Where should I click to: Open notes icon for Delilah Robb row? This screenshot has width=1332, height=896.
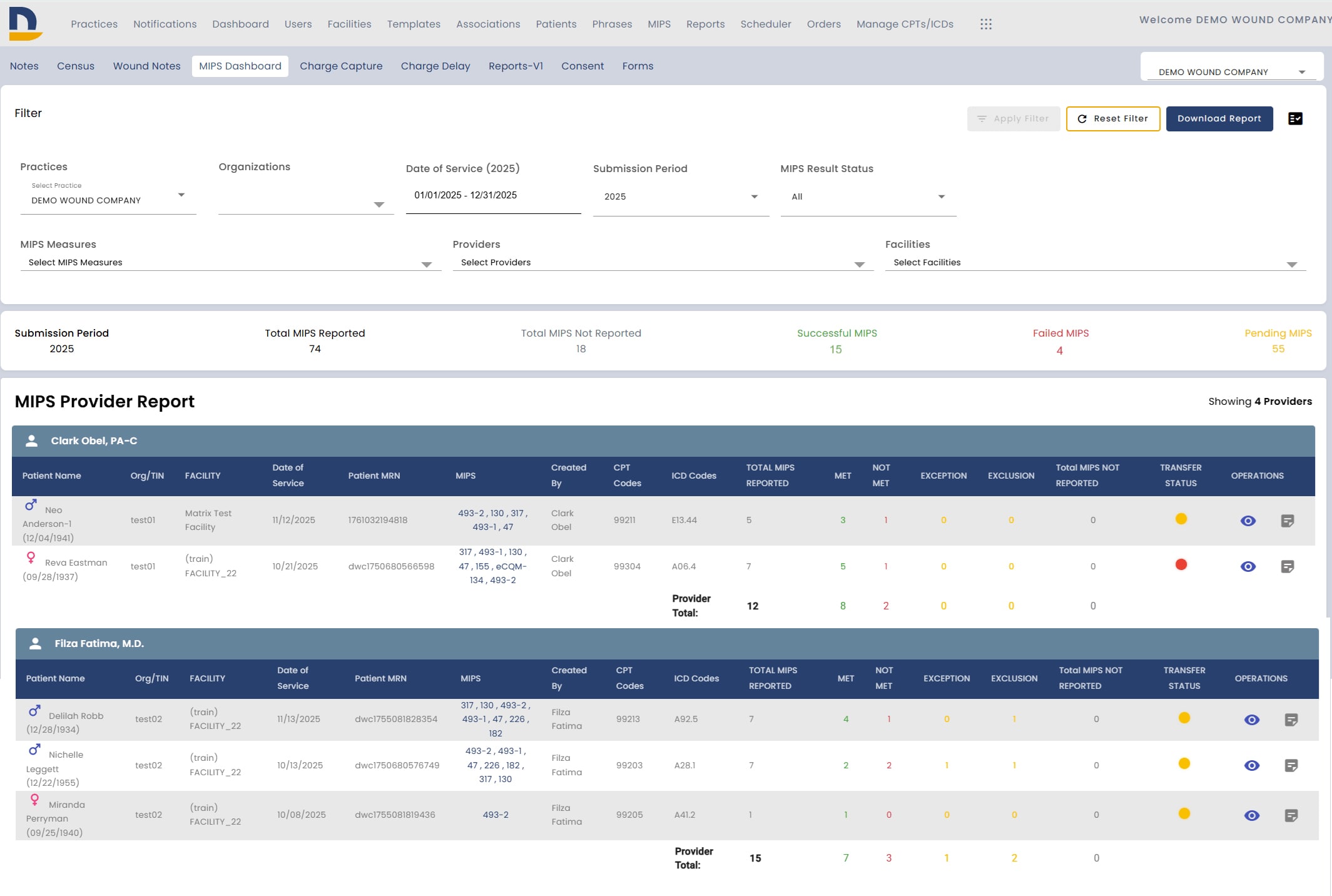pos(1291,720)
